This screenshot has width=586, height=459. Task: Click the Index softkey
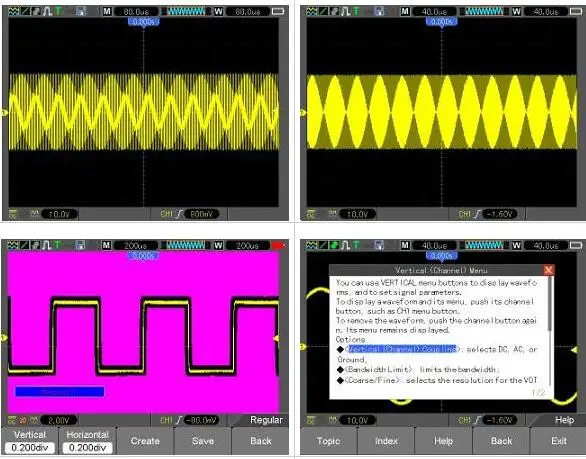[x=386, y=441]
